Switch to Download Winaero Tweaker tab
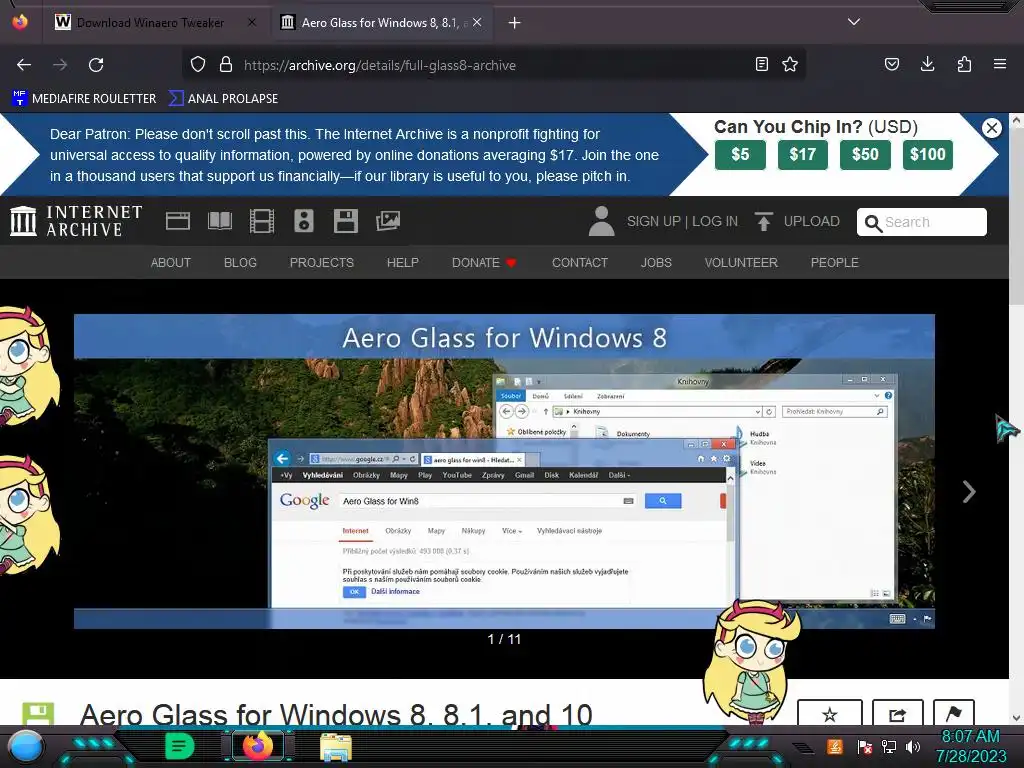1024x768 pixels. [151, 23]
